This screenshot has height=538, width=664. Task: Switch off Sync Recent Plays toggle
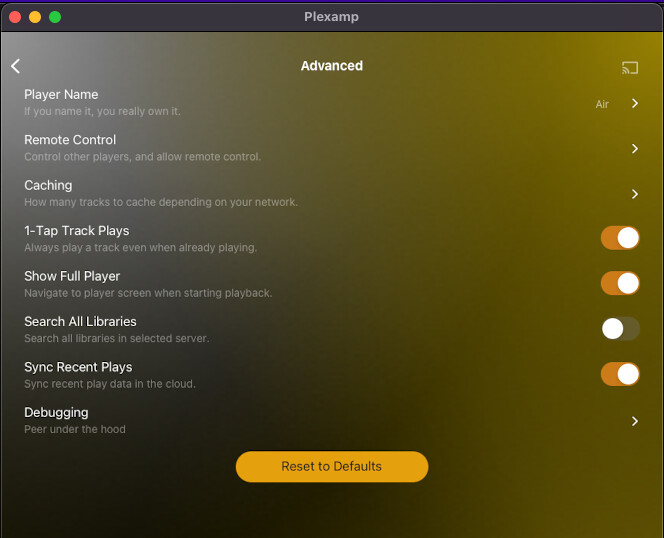[620, 374]
